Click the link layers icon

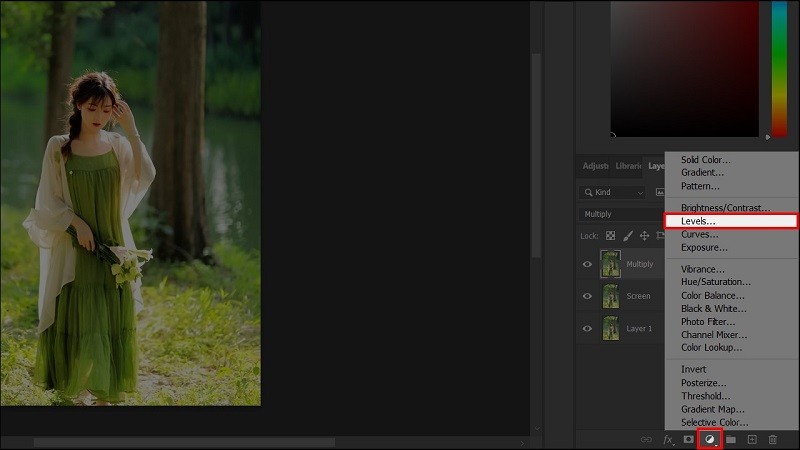(646, 439)
